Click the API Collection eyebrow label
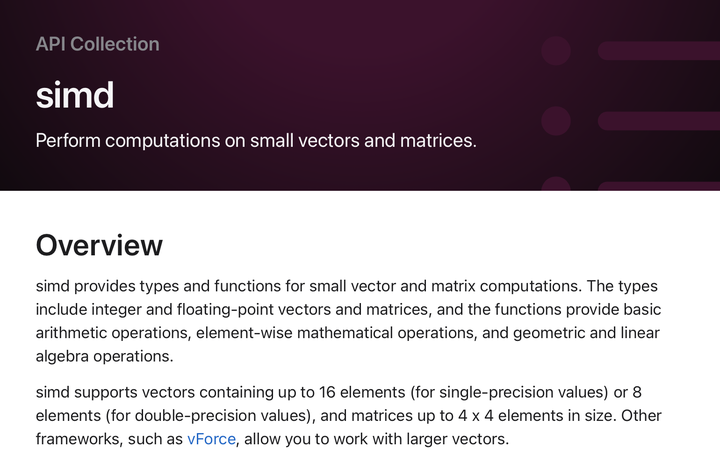720x463 pixels. 97,44
